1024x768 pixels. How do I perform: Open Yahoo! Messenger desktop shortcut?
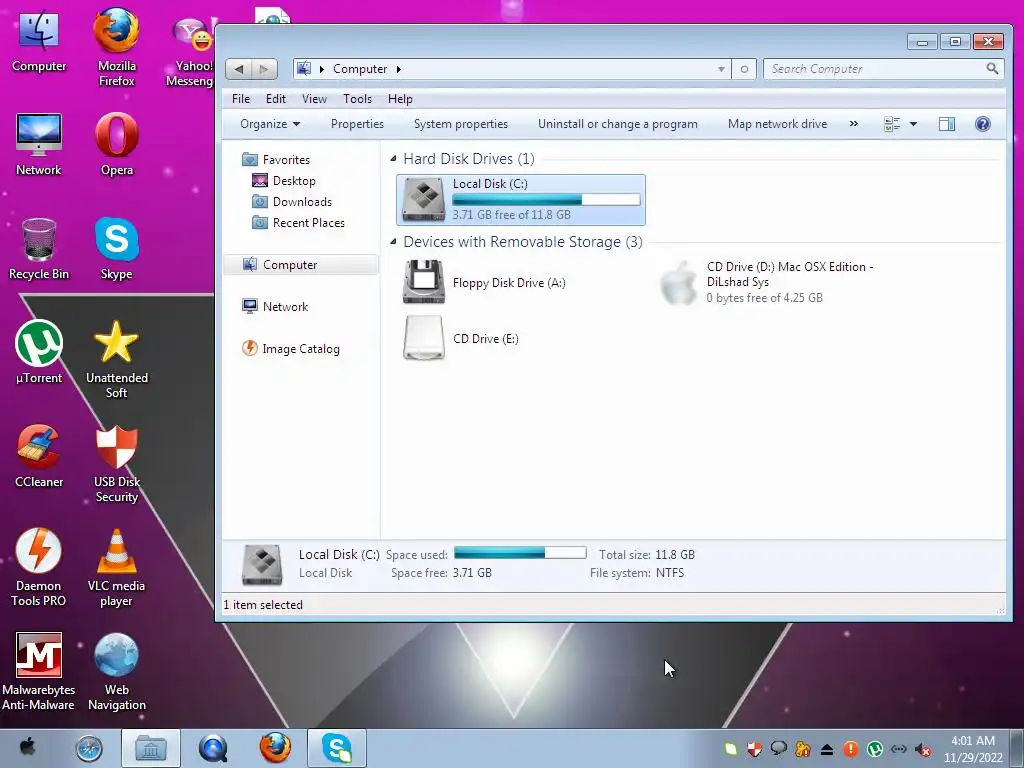tap(191, 52)
